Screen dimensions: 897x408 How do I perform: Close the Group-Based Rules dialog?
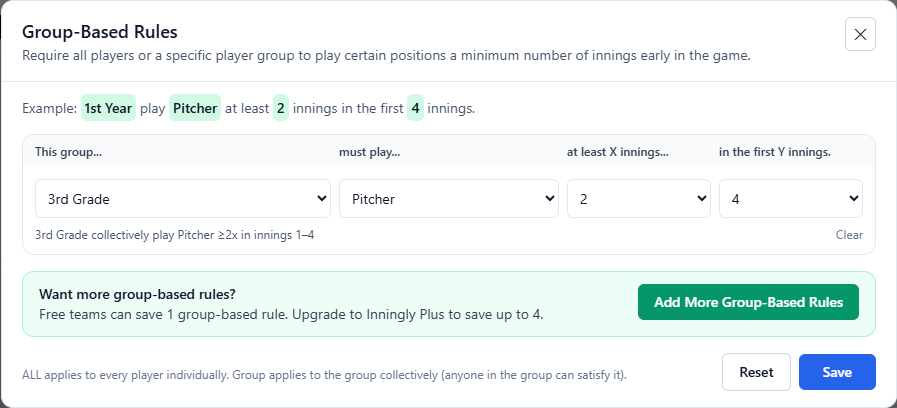[x=860, y=34]
